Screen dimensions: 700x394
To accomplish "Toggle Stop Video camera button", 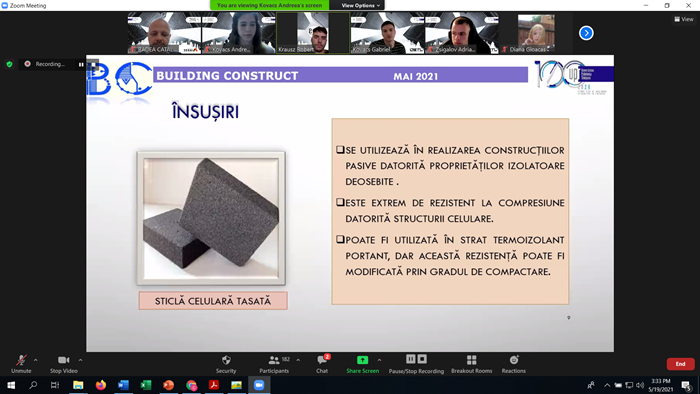I will point(63,364).
